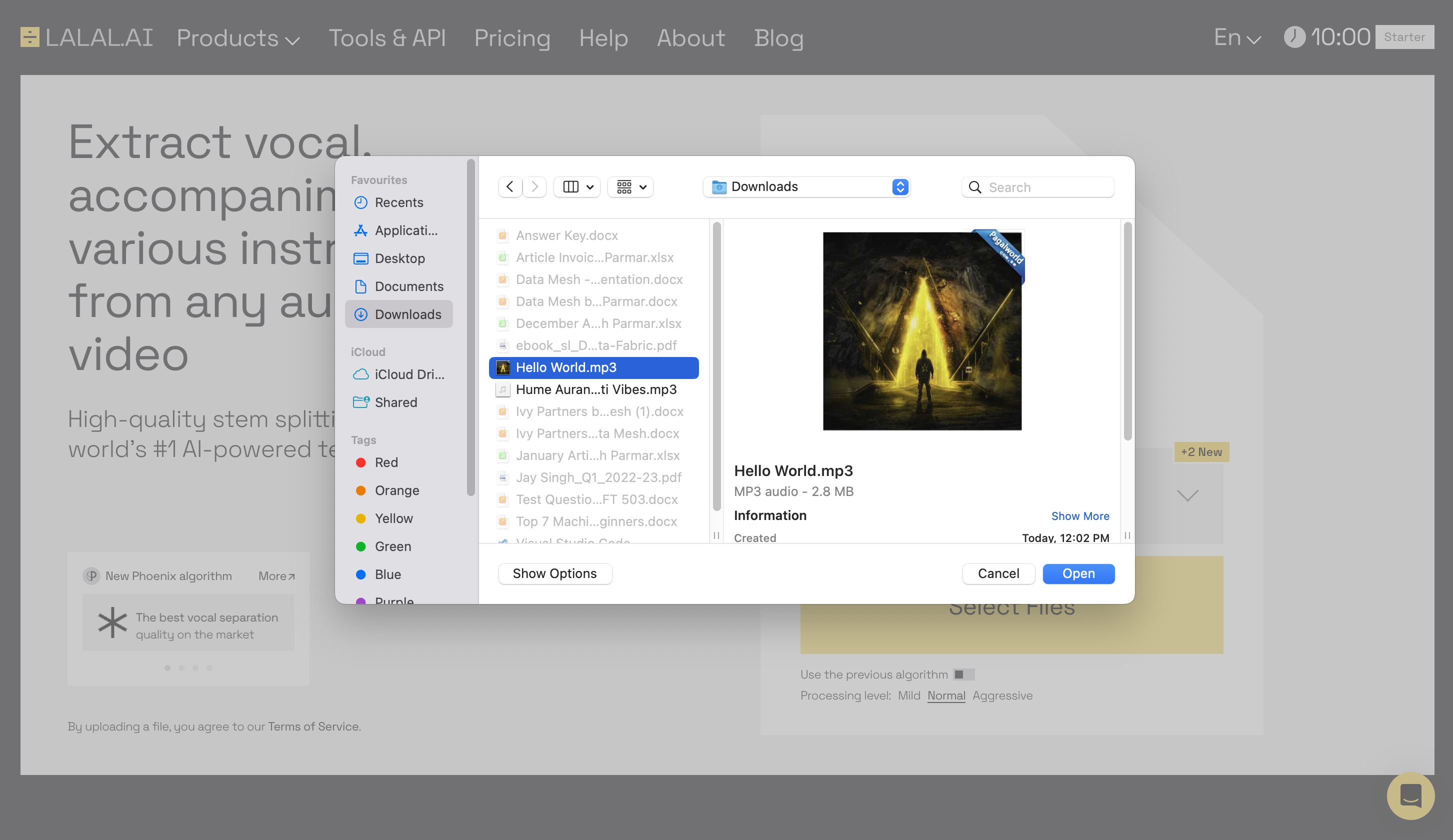Click the Cancel button to dismiss dialog
Image resolution: width=1453 pixels, height=840 pixels.
point(998,573)
